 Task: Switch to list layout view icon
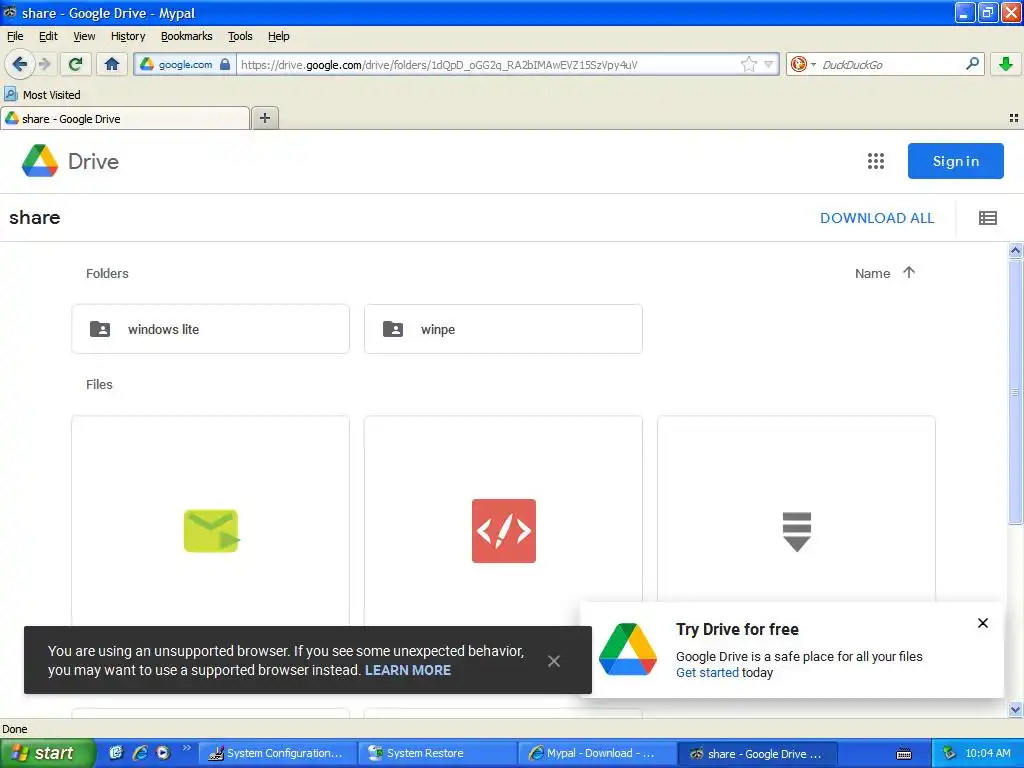point(987,218)
